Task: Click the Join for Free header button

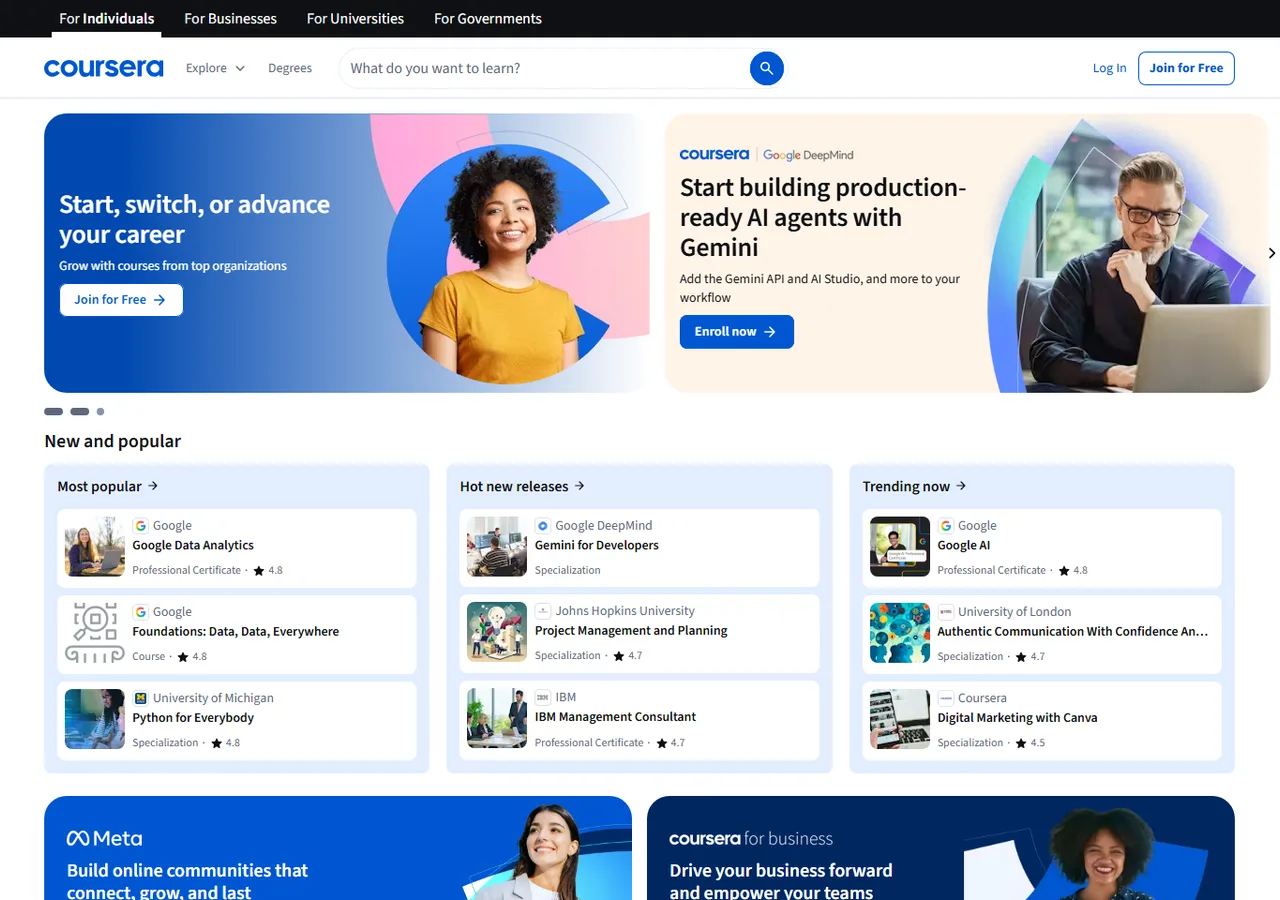Action: (1186, 68)
